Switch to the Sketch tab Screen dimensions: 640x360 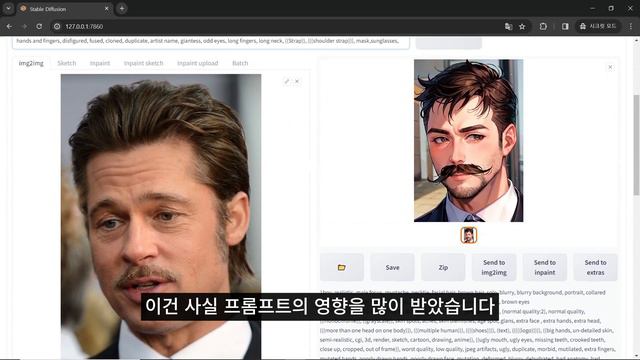pos(67,63)
